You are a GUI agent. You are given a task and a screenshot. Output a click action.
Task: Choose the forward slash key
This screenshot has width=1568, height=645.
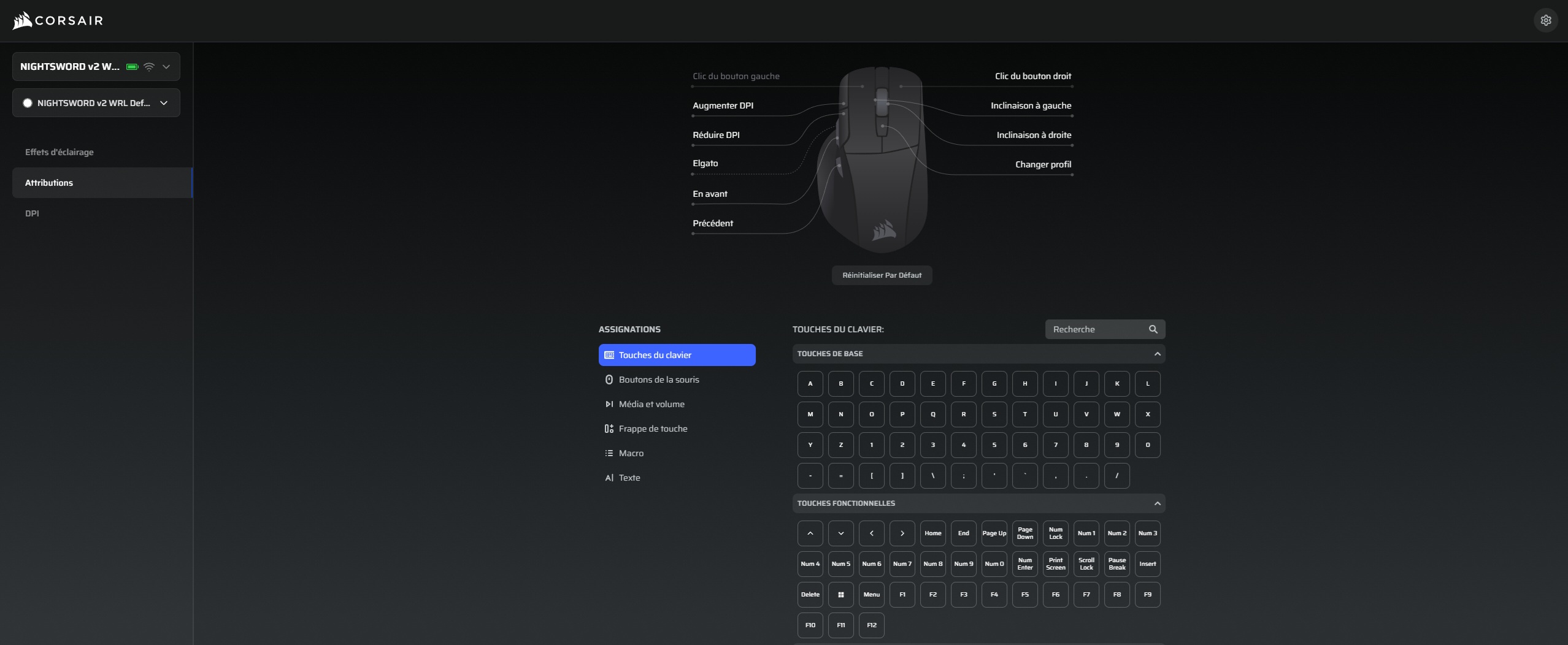coord(1117,476)
